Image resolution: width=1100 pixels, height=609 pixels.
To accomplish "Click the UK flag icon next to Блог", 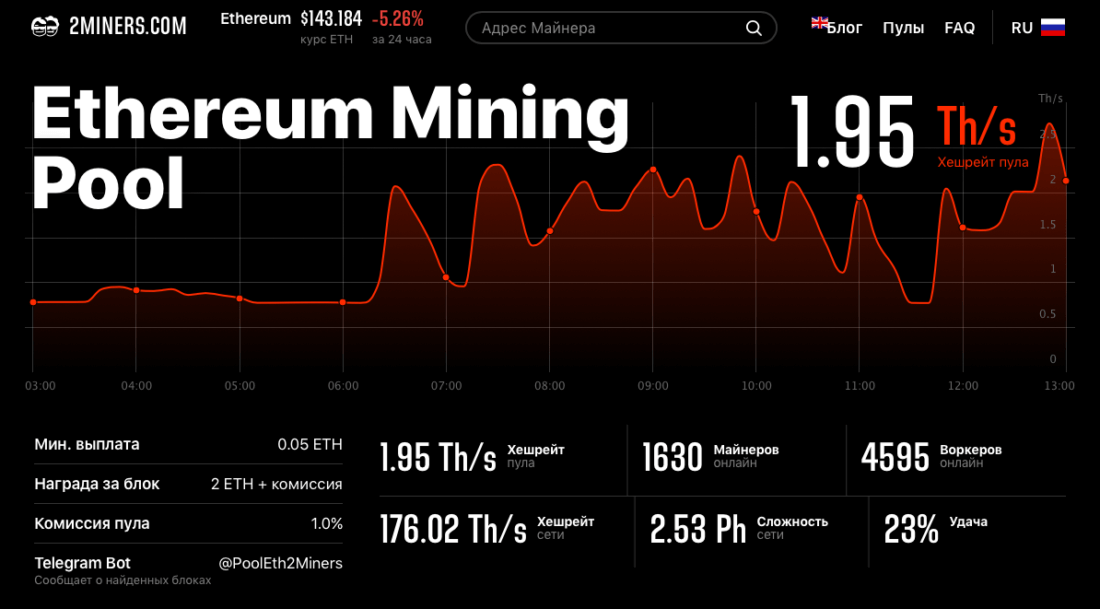I will [819, 22].
